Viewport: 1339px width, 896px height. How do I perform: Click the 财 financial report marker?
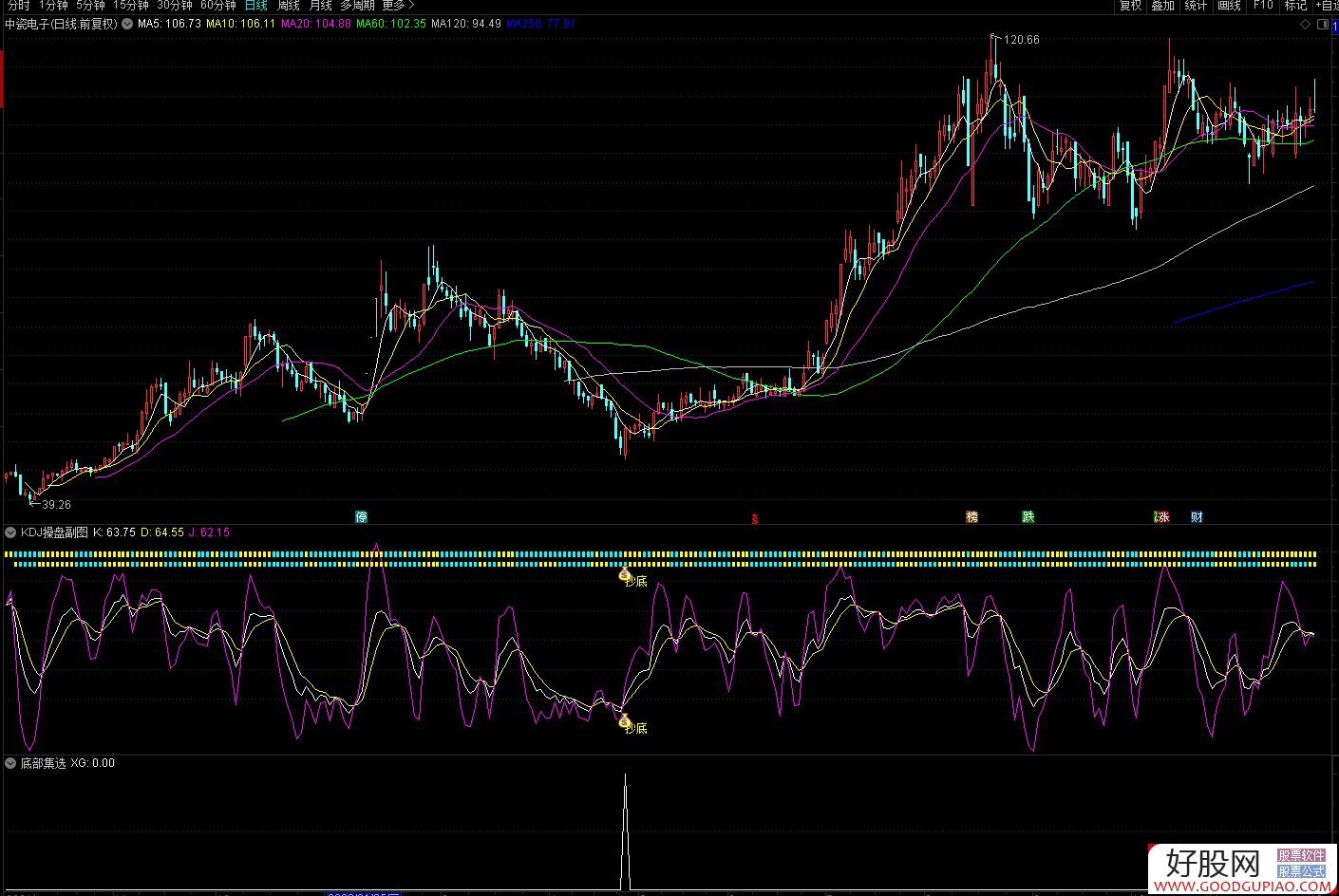click(1197, 517)
